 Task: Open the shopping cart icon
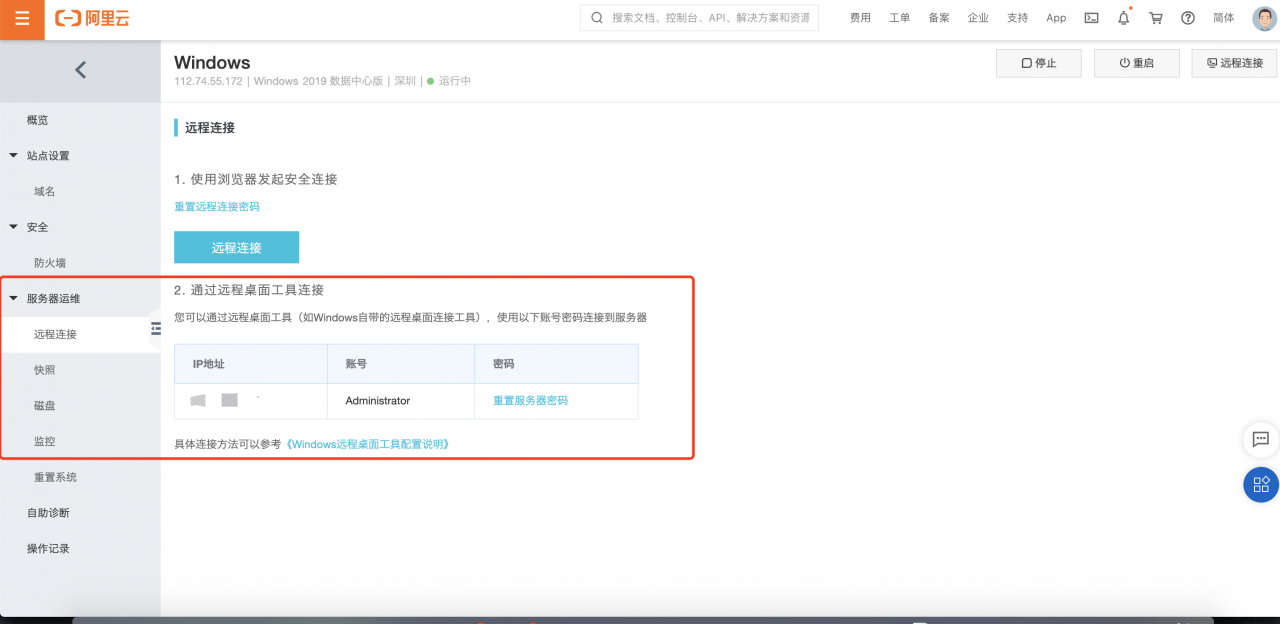[x=1155, y=17]
